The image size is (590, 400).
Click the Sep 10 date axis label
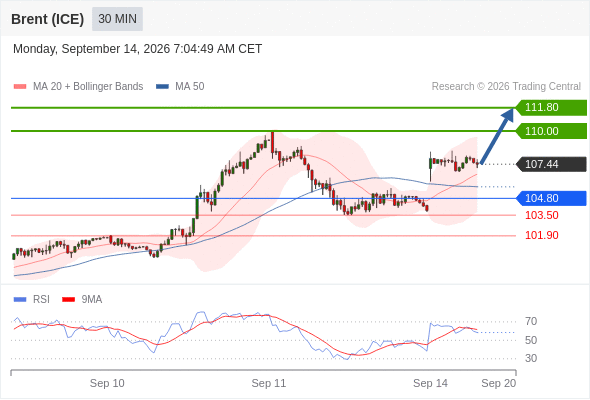pyautogui.click(x=107, y=383)
